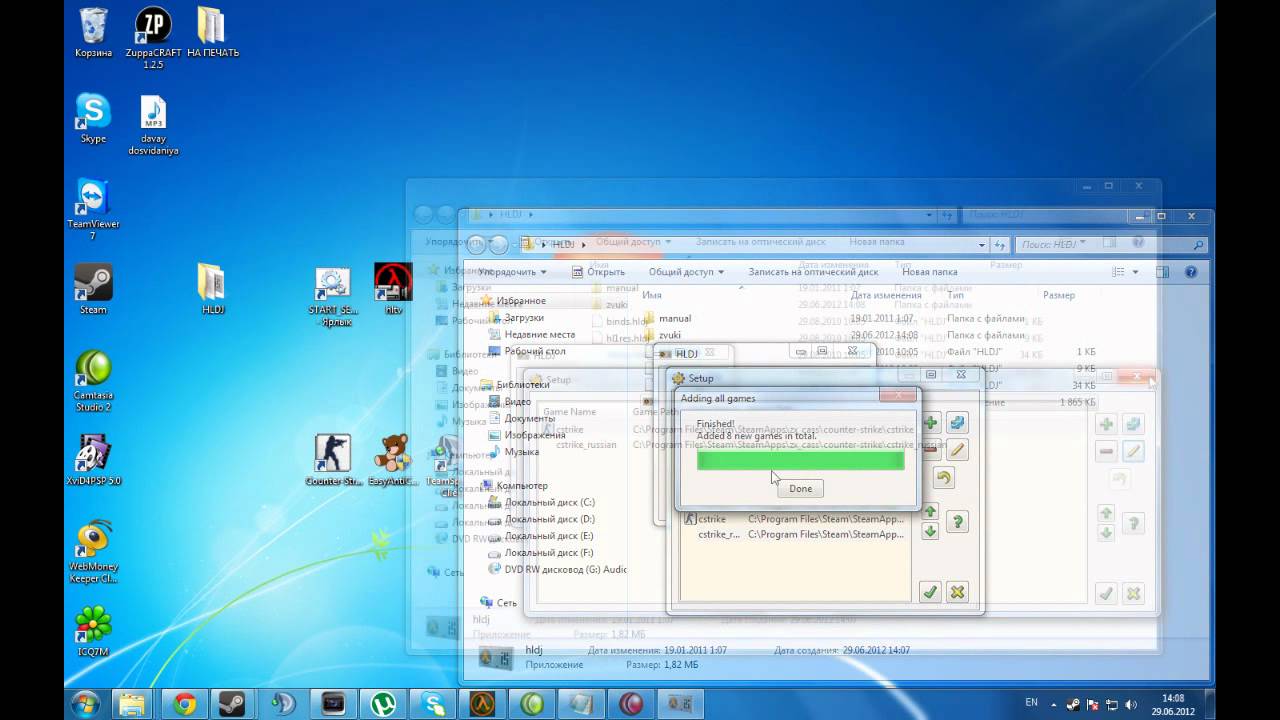The image size is (1280, 720).
Task: Click the Skype desktop shortcut
Action: (x=93, y=118)
